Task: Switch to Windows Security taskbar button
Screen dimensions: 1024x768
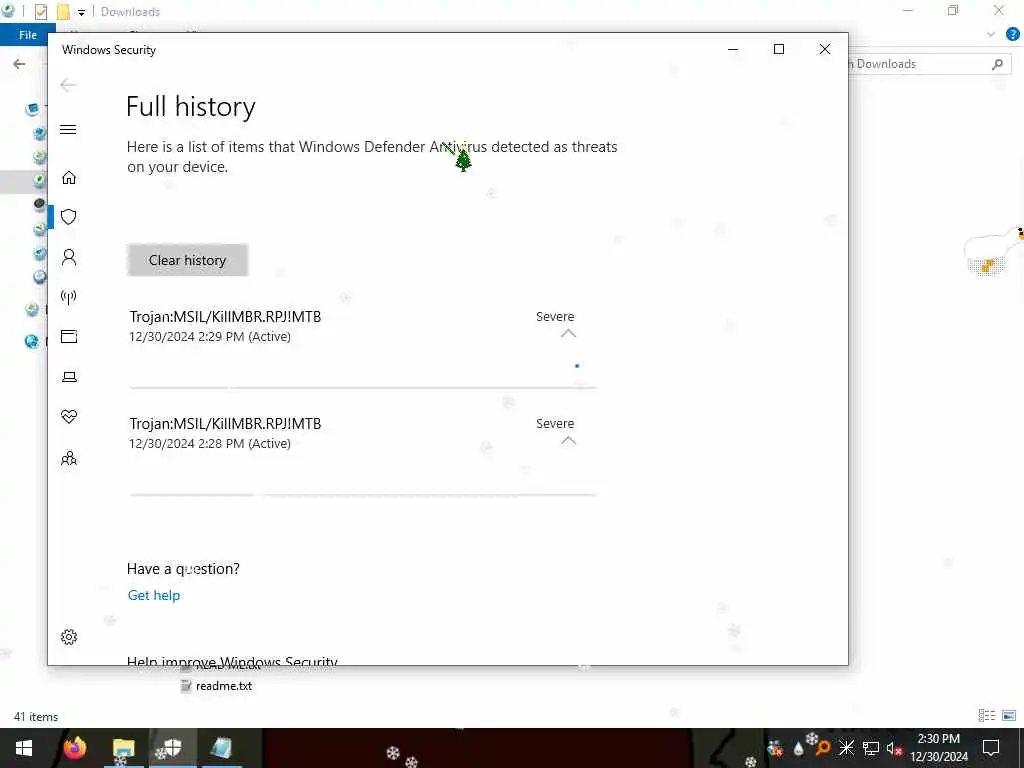Action: (x=172, y=748)
